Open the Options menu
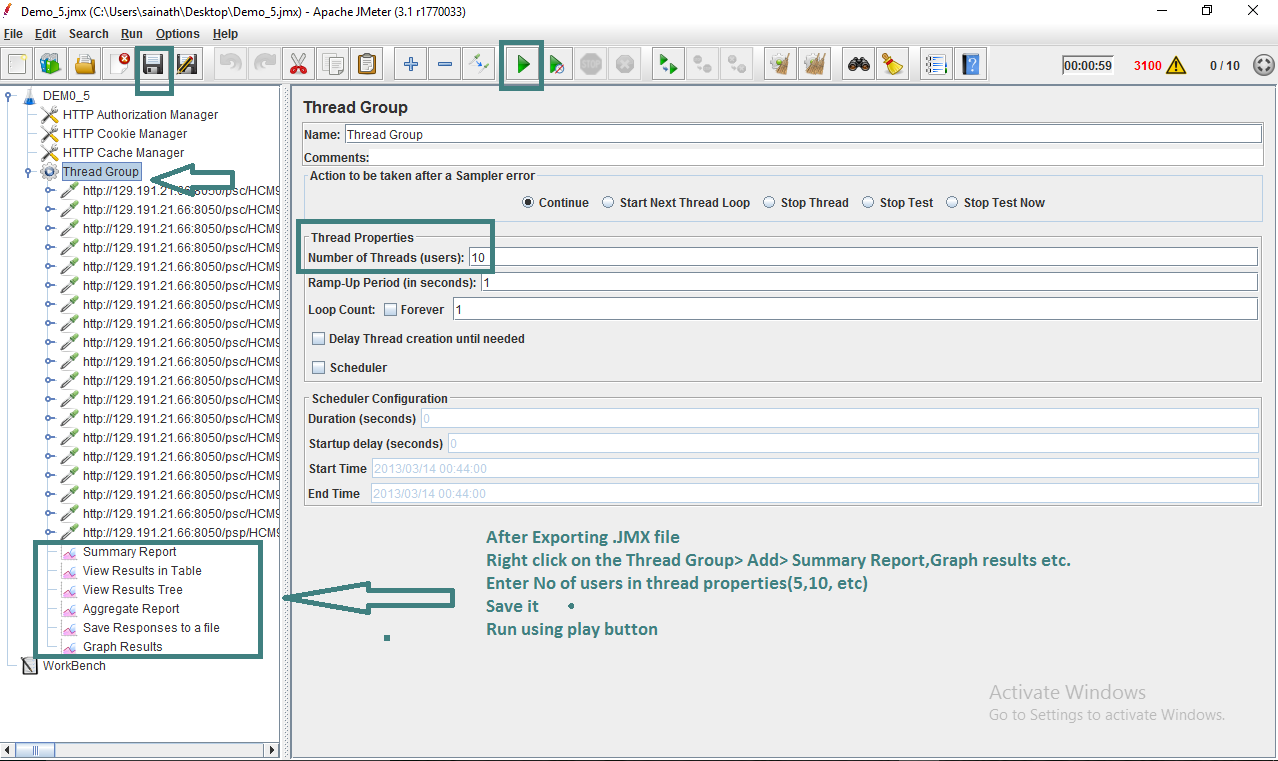 coord(178,34)
